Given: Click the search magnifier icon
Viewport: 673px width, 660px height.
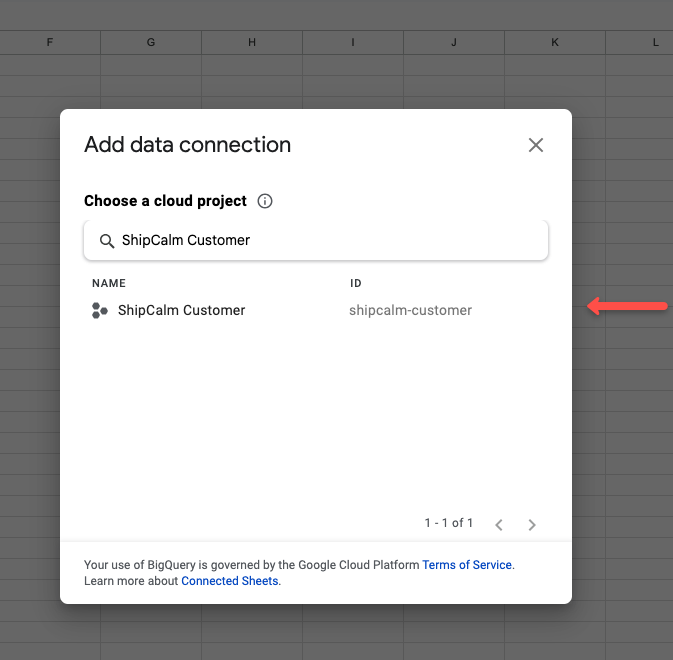Looking at the screenshot, I should point(107,241).
